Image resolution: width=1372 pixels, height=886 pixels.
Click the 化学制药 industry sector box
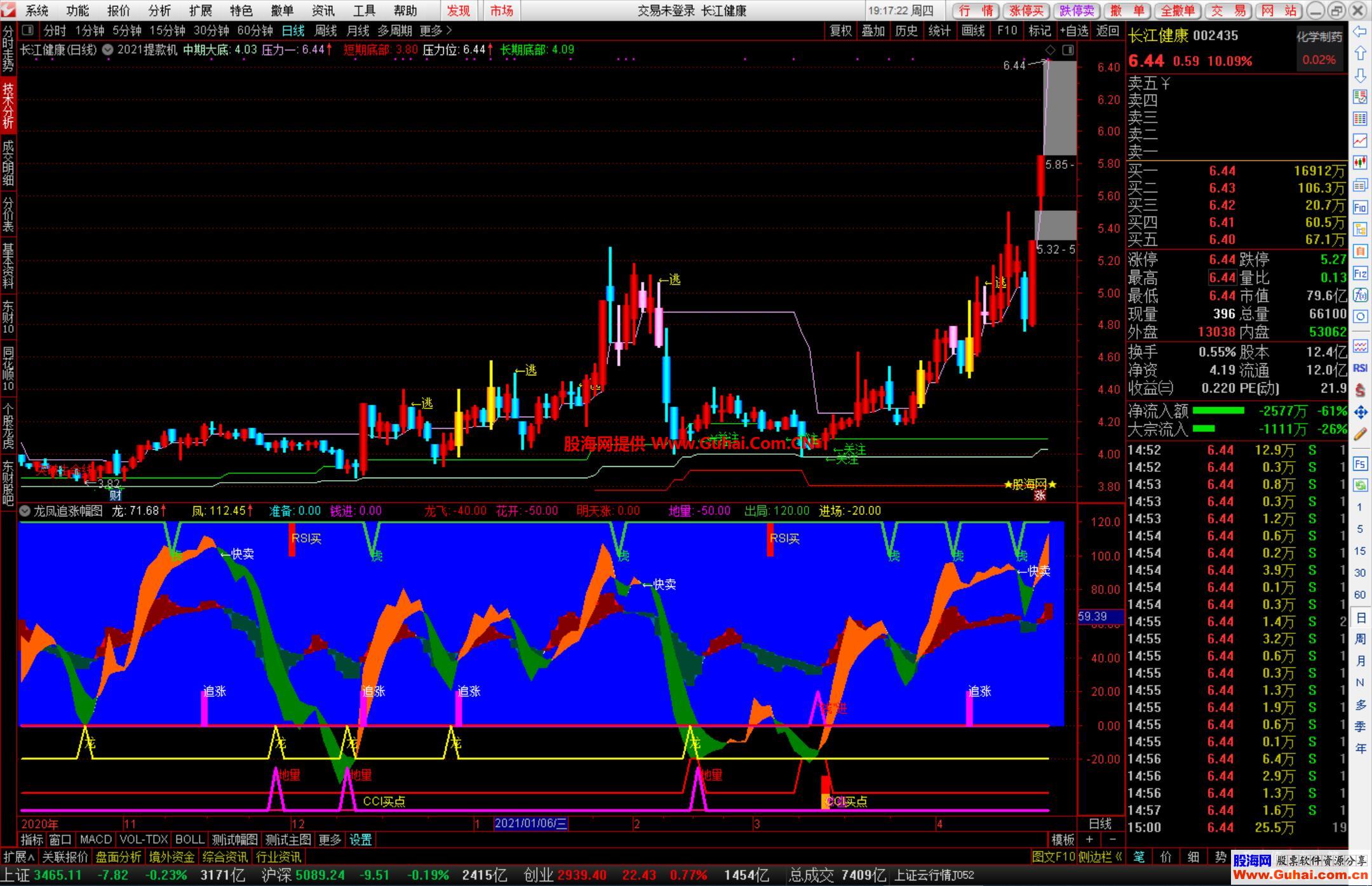coord(1320,48)
